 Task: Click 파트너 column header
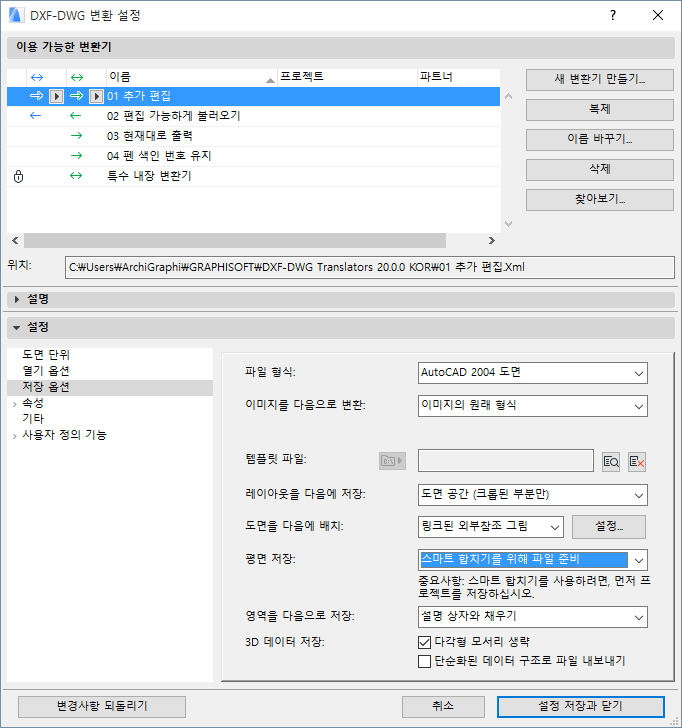coord(459,77)
